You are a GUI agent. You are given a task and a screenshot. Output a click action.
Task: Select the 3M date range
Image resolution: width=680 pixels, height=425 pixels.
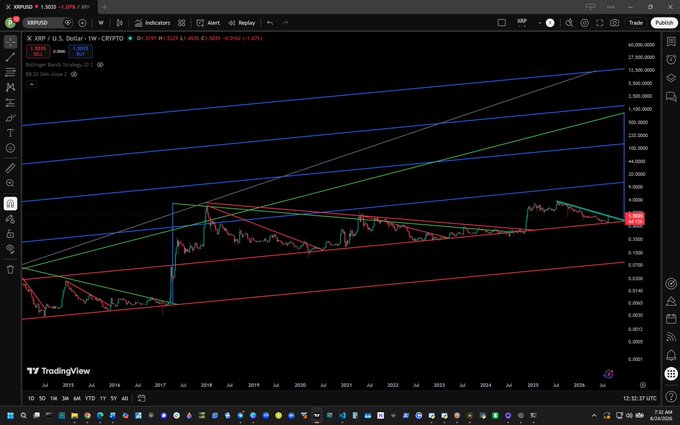[65, 398]
